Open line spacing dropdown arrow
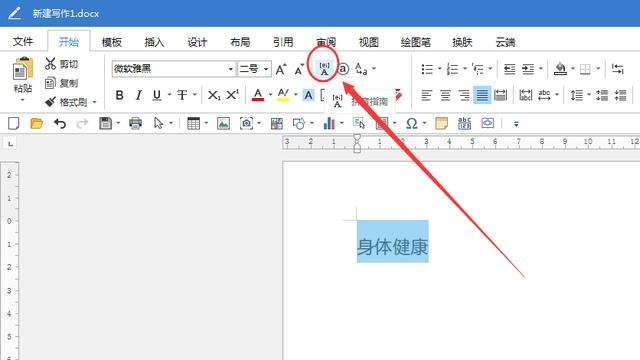The image size is (640, 360). coord(589,95)
